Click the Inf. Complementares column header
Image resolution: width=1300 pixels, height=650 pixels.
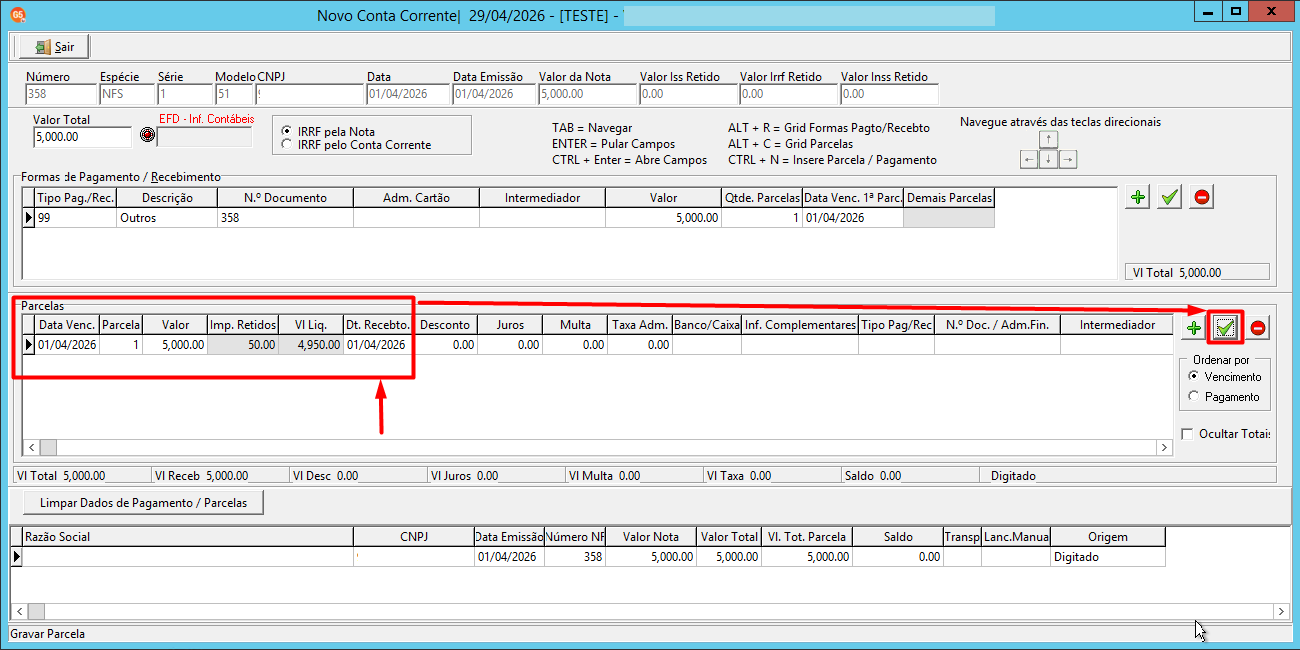pos(800,325)
